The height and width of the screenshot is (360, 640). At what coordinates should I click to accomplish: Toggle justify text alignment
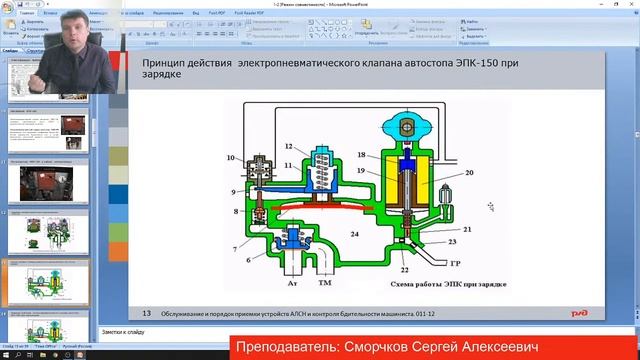[x=223, y=34]
